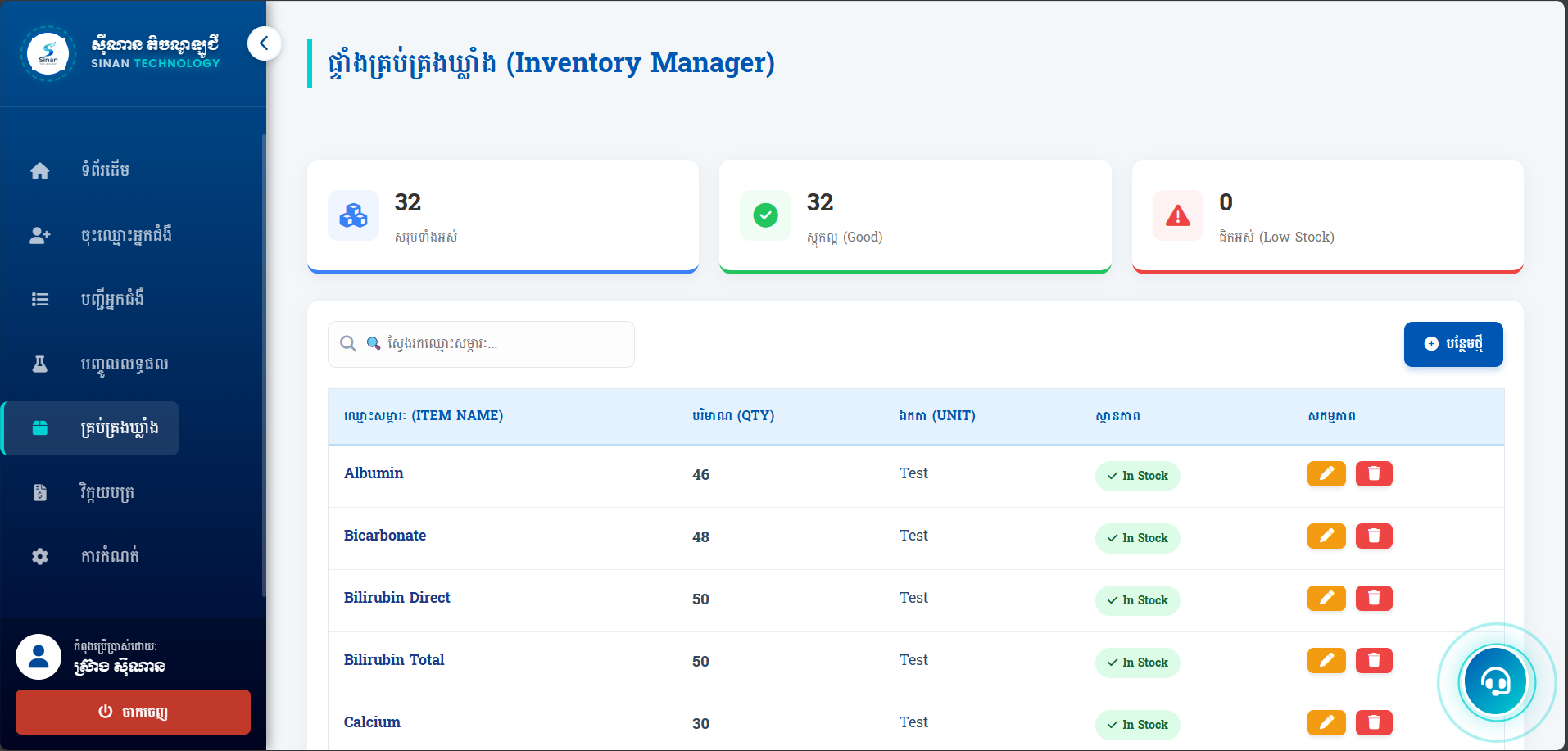
Task: Collapse the sidebar with the chevron button
Action: click(264, 43)
